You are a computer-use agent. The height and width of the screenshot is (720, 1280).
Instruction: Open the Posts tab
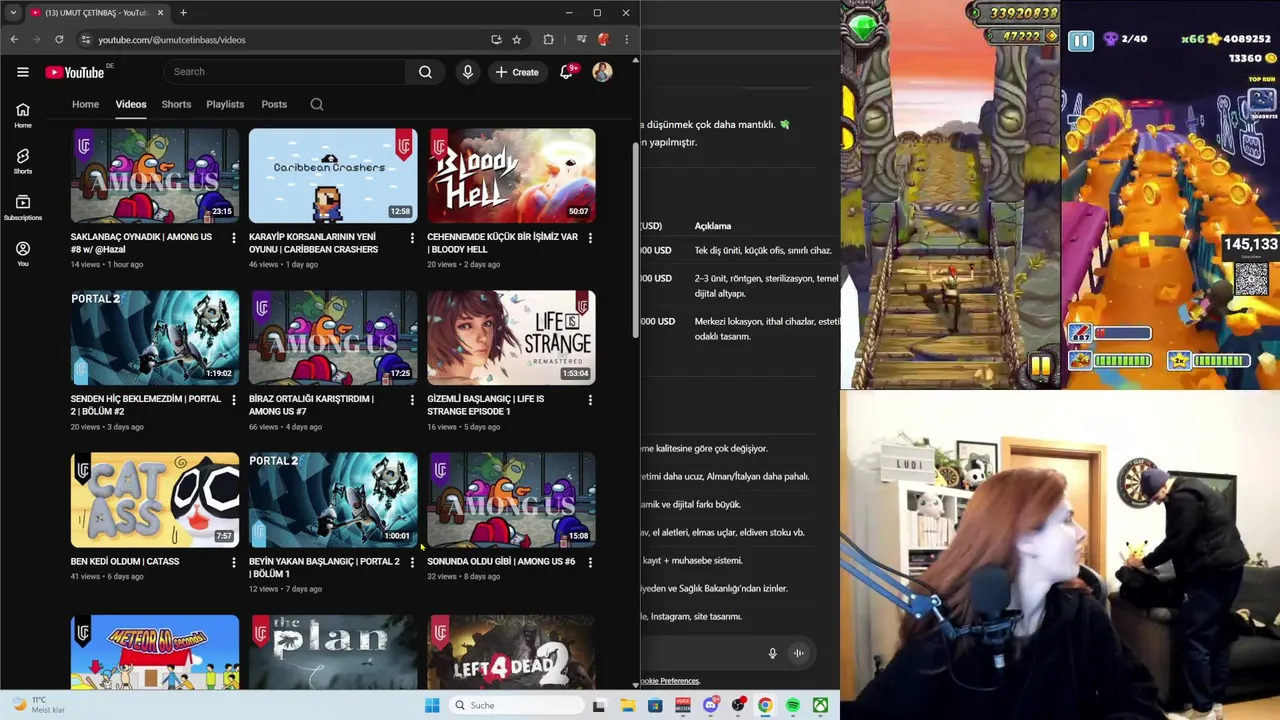[274, 104]
